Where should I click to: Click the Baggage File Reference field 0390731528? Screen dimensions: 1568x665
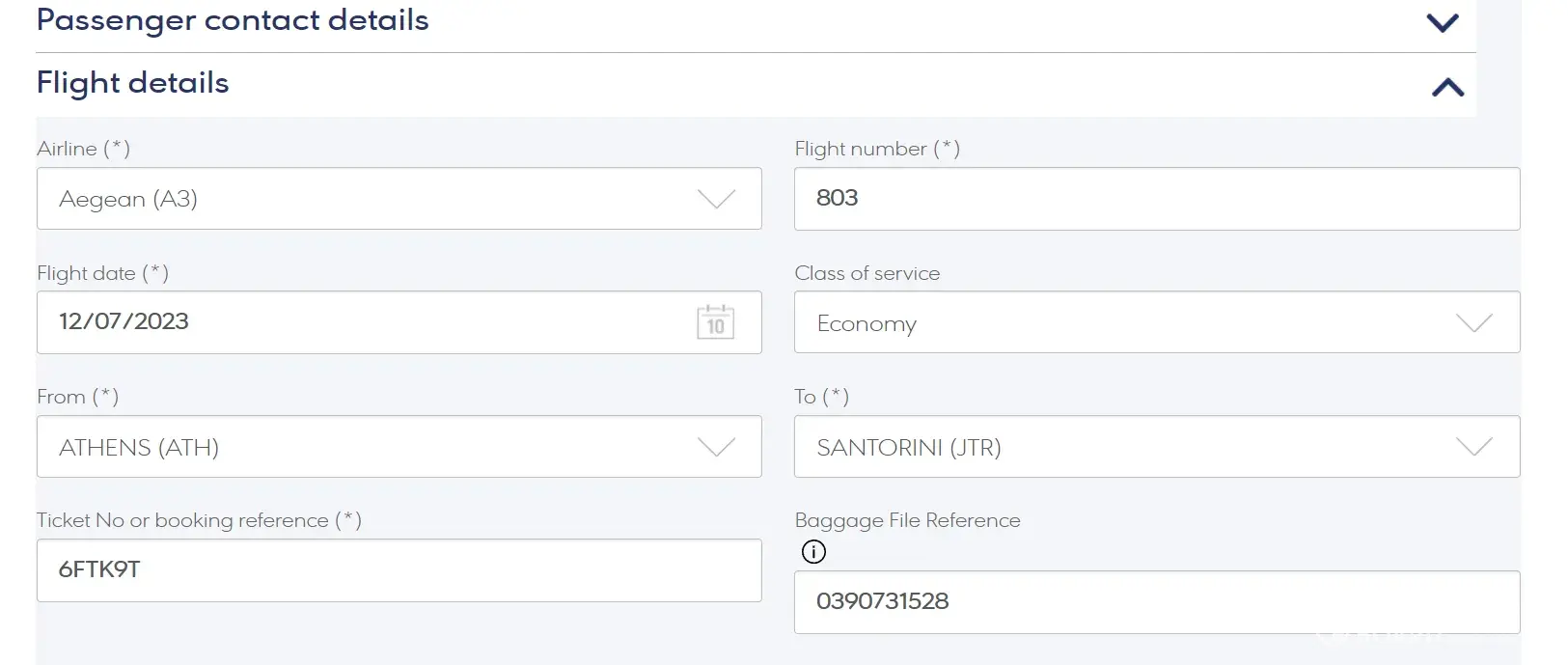click(1156, 602)
